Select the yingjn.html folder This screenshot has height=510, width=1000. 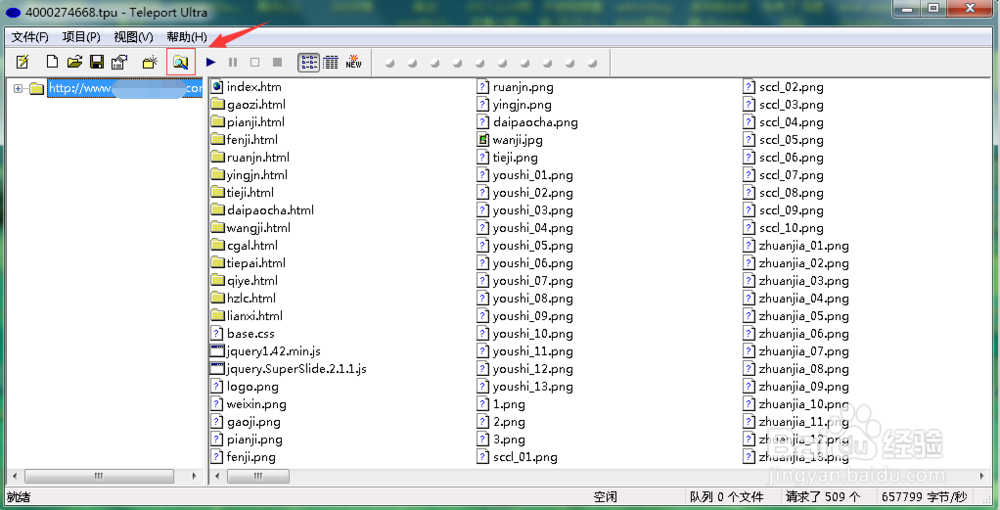pos(249,175)
